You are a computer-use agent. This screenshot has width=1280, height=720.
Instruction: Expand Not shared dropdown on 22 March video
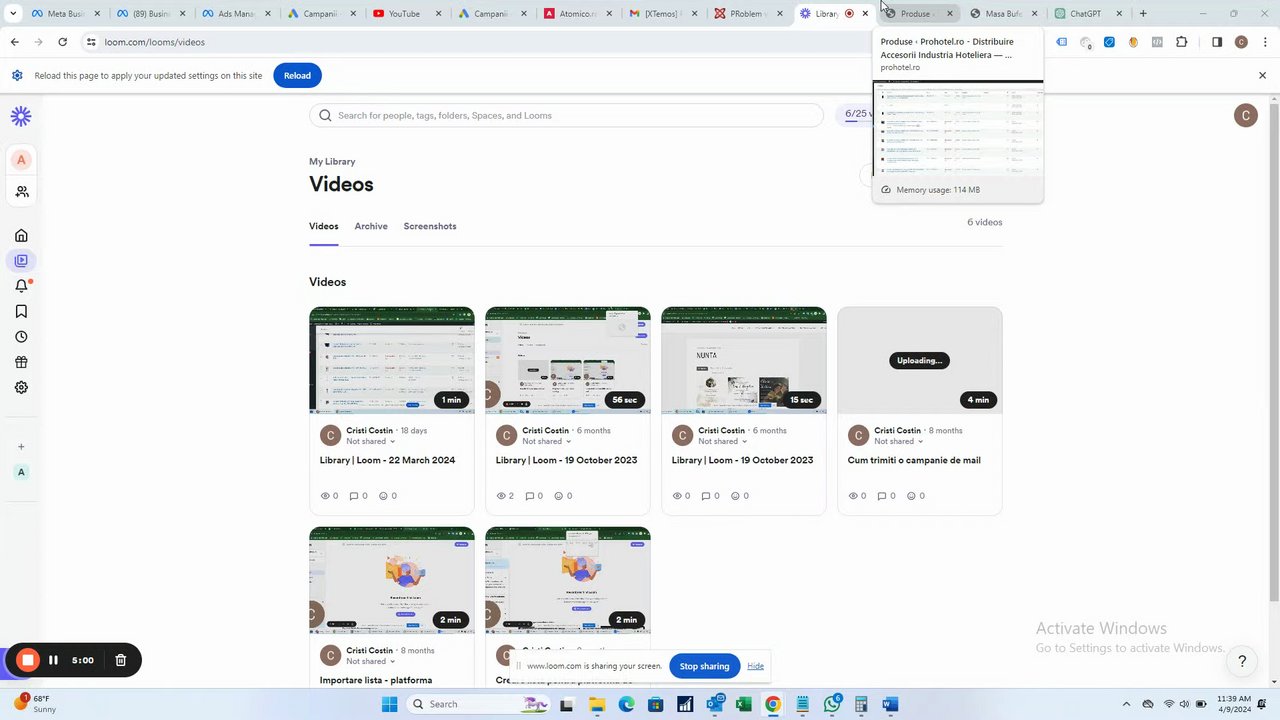pos(370,441)
